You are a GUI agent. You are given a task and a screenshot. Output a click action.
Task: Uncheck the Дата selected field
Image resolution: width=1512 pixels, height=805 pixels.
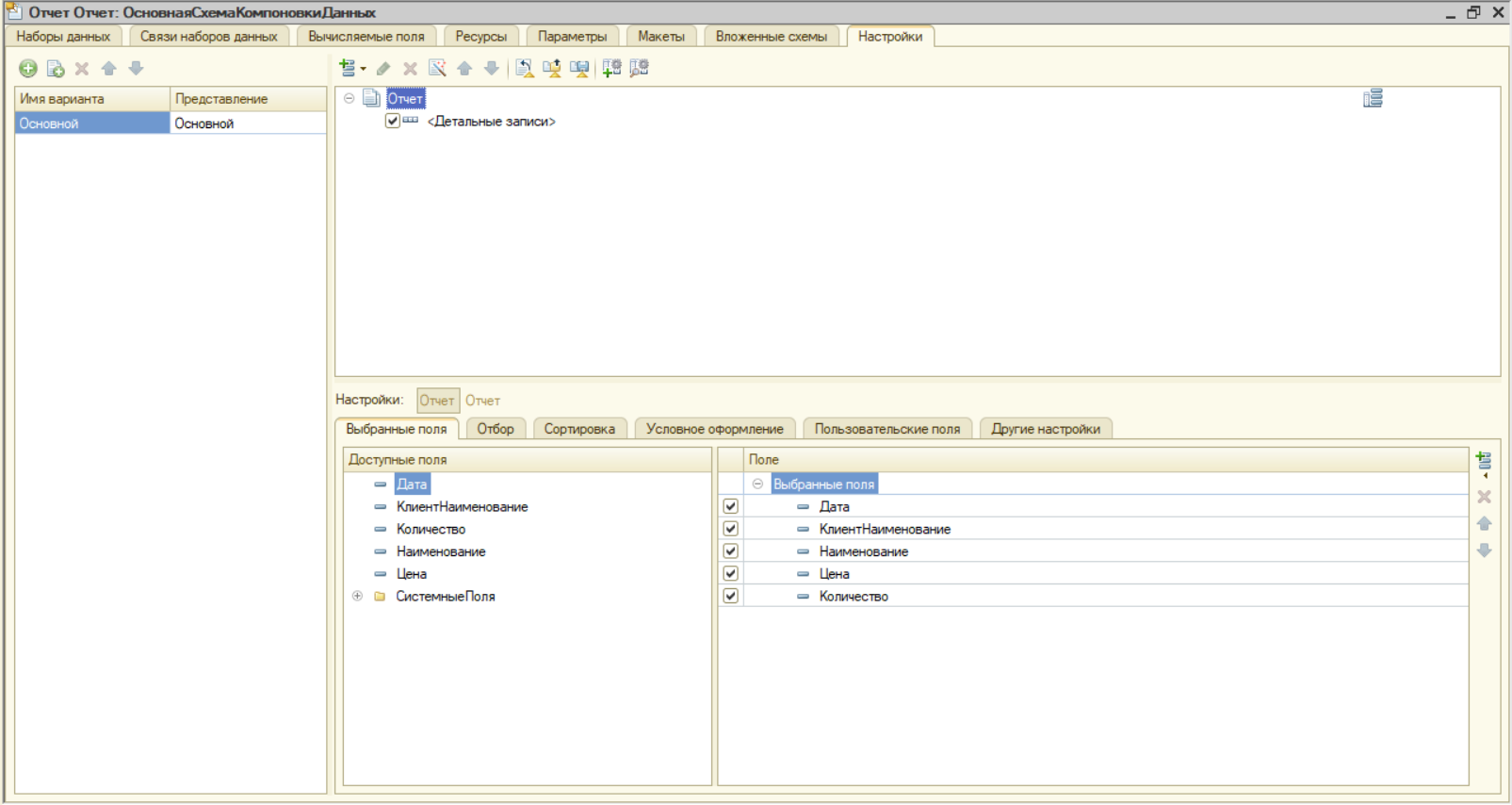point(730,506)
